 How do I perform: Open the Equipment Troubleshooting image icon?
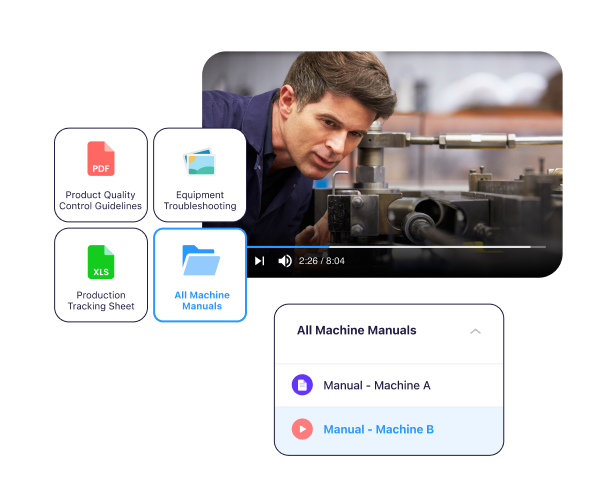click(200, 162)
